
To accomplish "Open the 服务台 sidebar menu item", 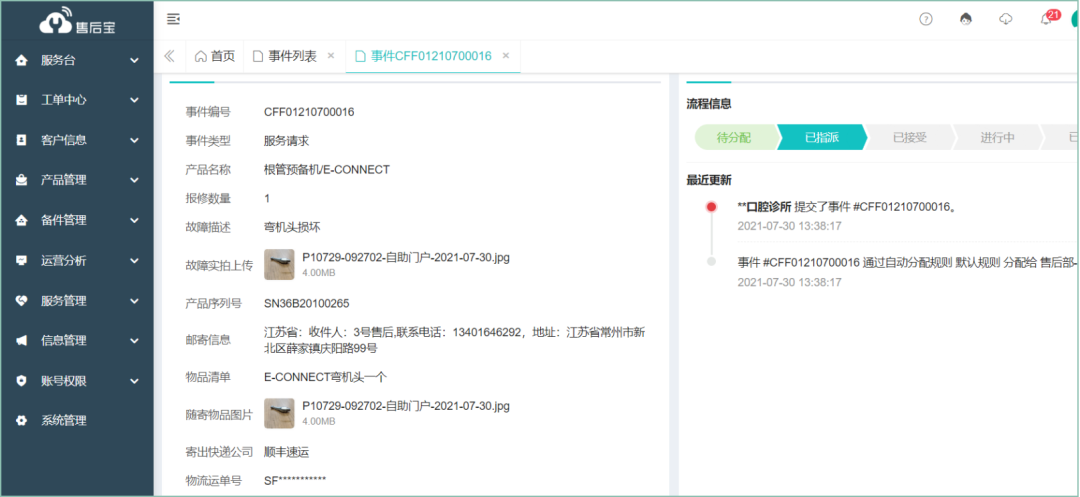I will point(77,61).
